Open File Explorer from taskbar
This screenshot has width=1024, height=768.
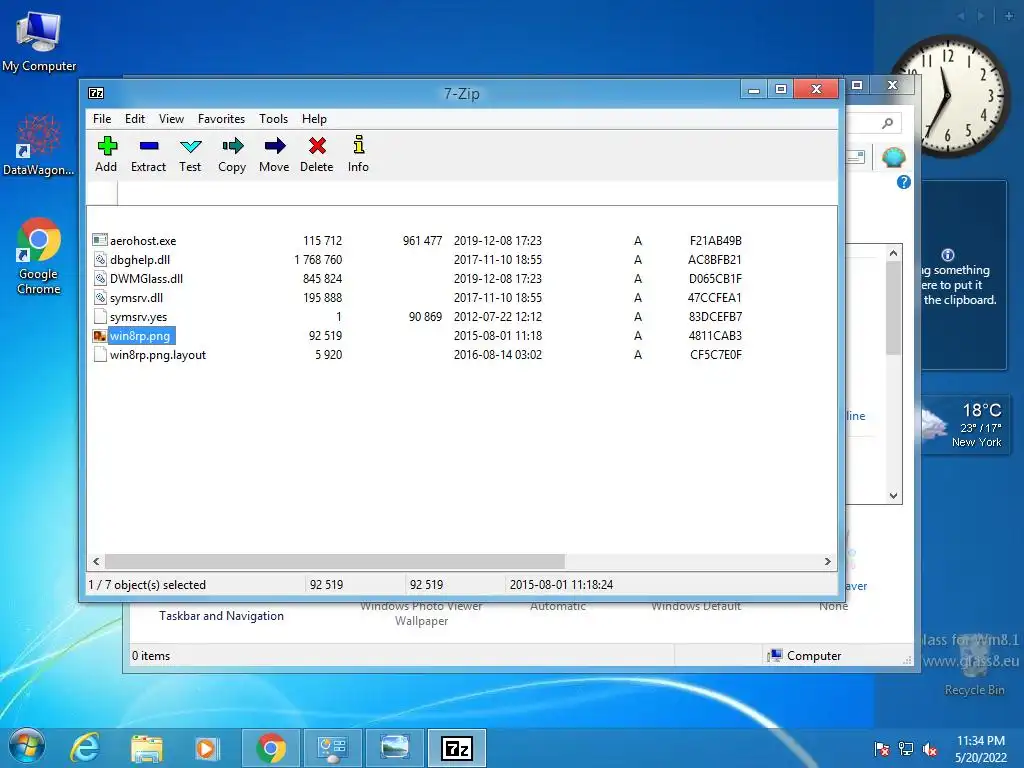(147, 748)
